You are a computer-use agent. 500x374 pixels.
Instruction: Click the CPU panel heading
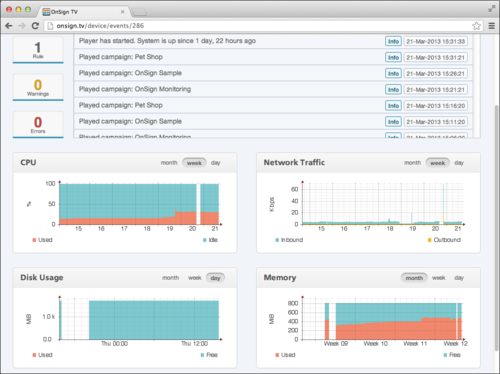[x=28, y=163]
